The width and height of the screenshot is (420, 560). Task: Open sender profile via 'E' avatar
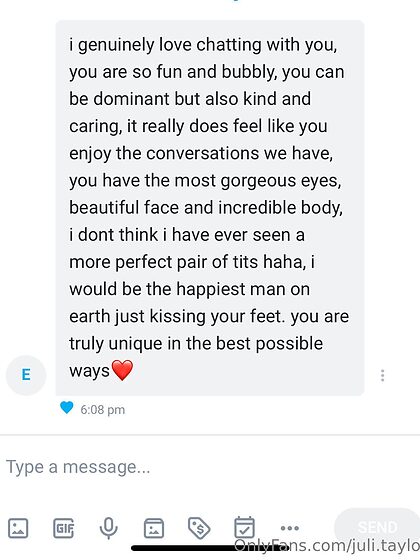coord(26,375)
